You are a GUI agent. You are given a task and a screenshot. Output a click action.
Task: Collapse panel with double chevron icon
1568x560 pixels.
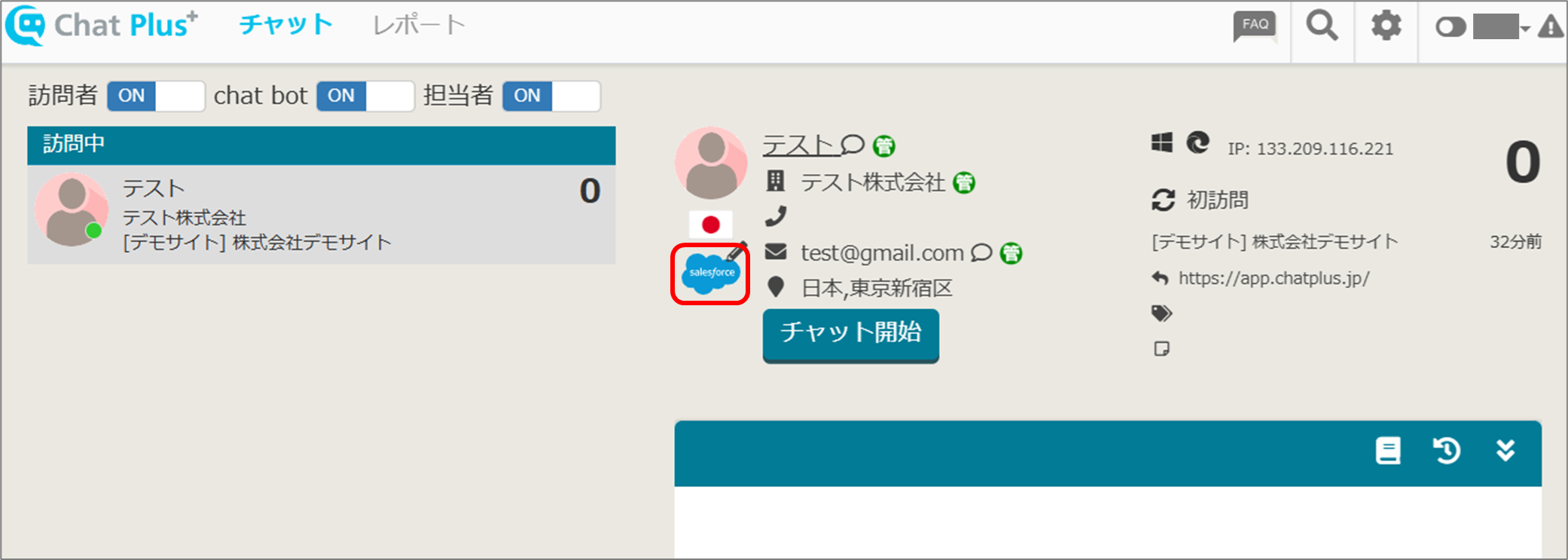pyautogui.click(x=1505, y=451)
